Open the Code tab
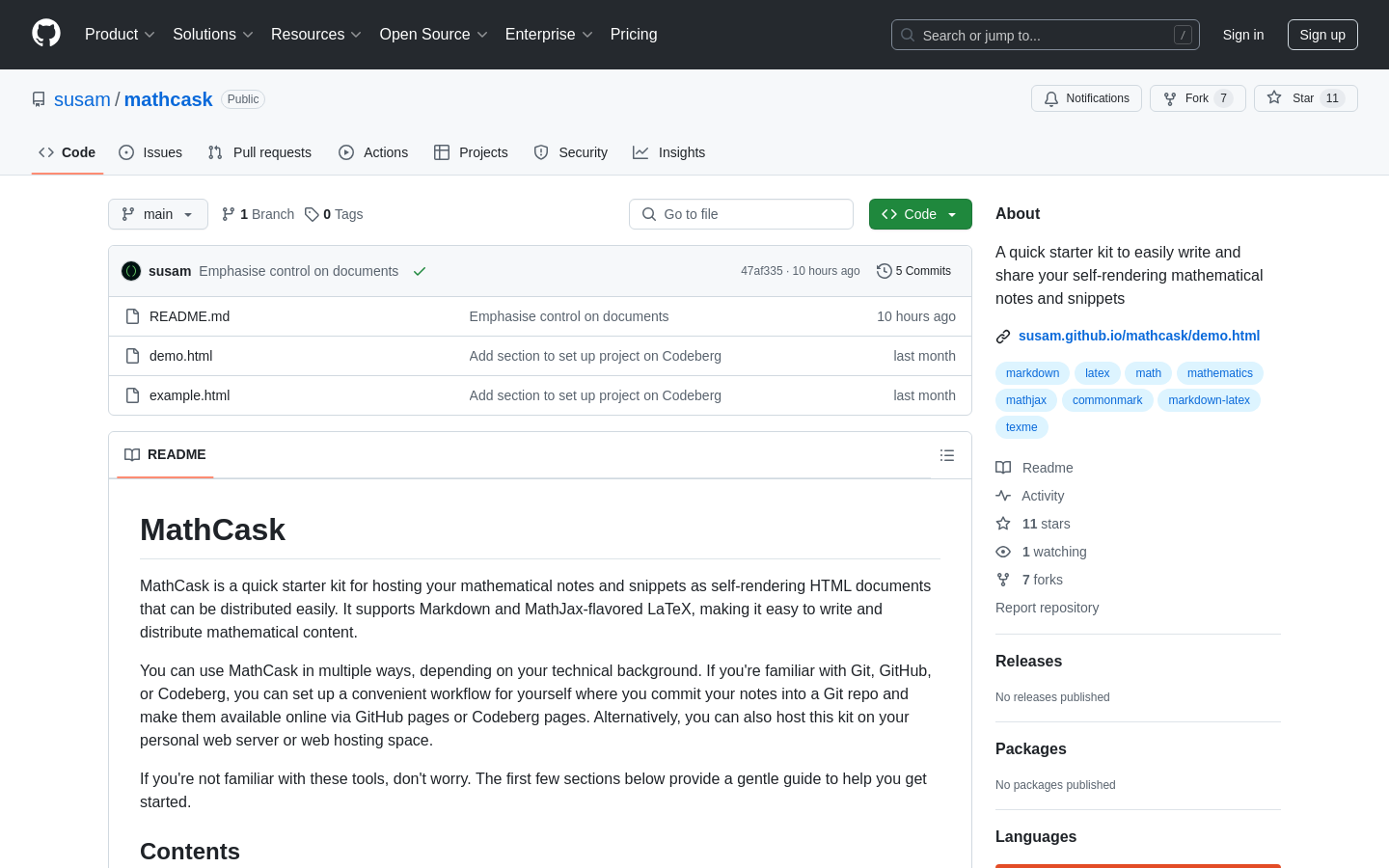Viewport: 1389px width, 868px height. 68,152
